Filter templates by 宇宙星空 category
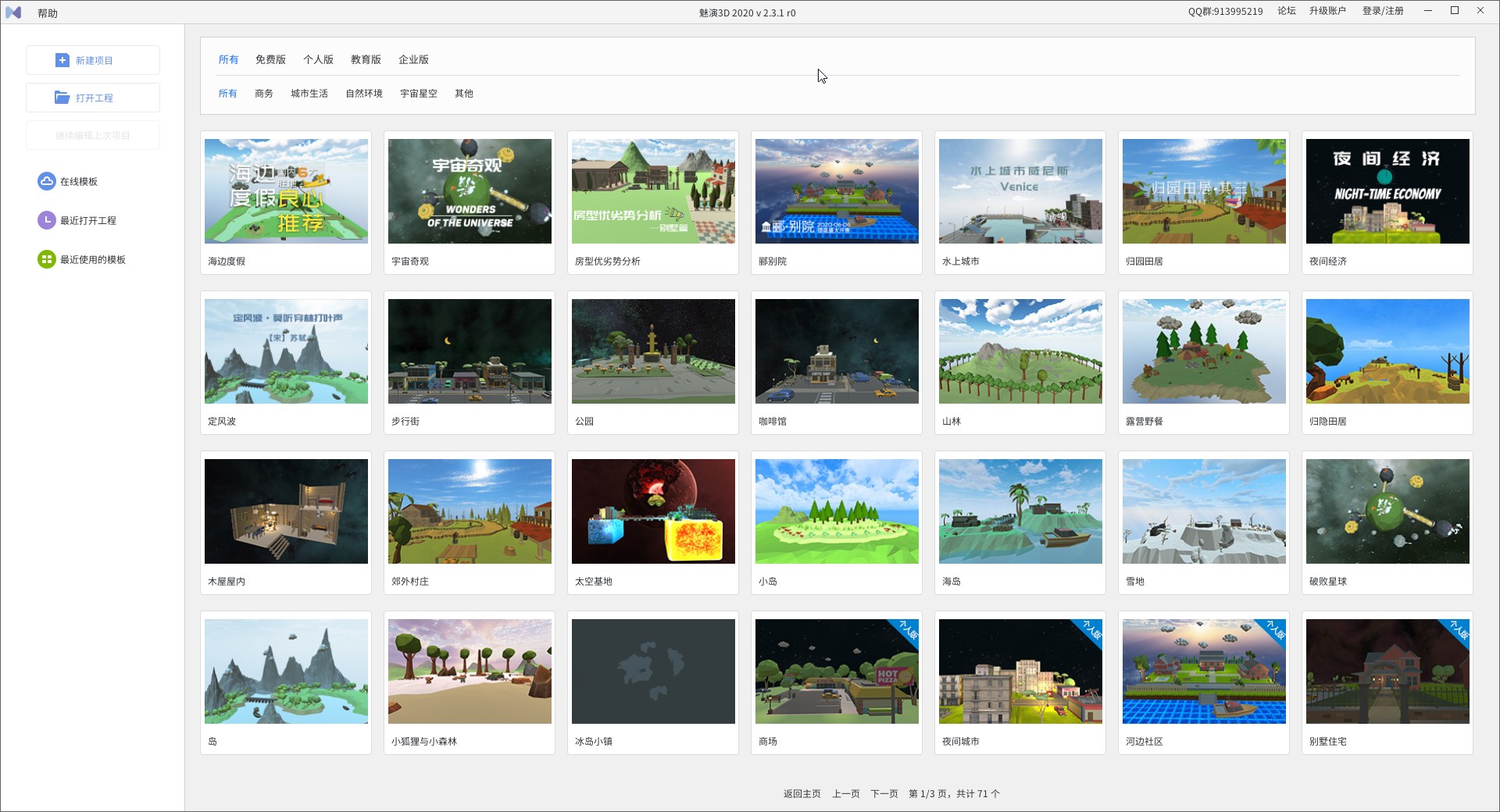 419,93
